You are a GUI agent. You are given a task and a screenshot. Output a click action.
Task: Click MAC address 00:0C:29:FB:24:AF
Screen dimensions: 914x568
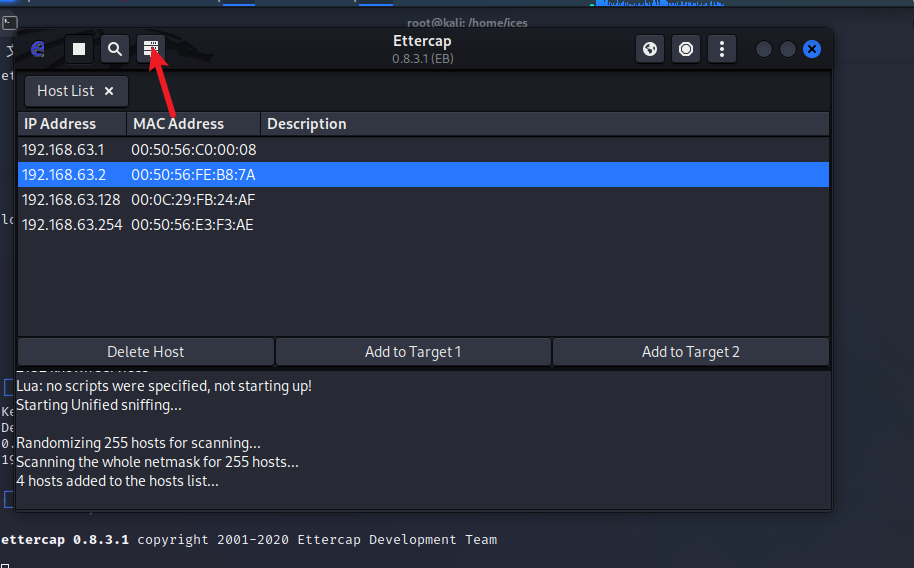(193, 200)
